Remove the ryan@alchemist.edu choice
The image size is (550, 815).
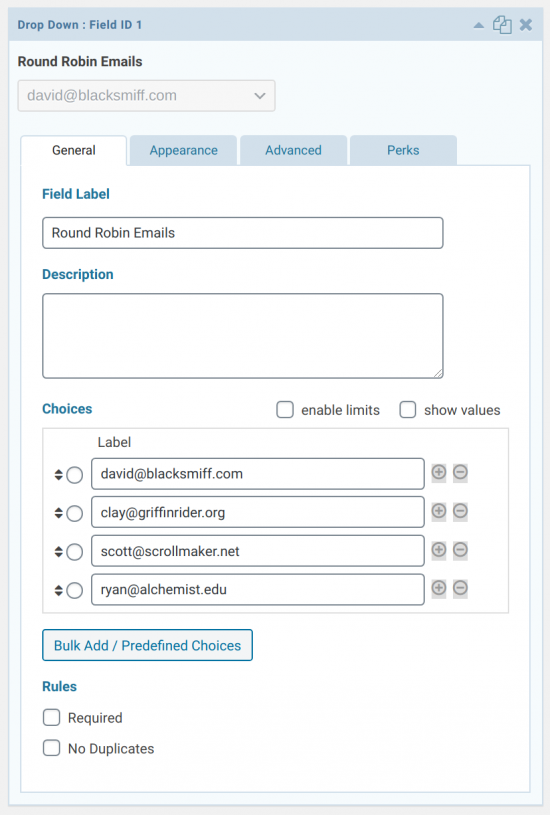[460, 588]
